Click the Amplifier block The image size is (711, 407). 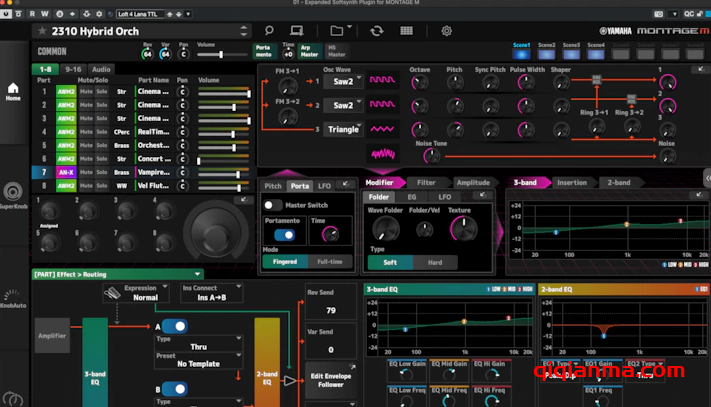(52, 336)
